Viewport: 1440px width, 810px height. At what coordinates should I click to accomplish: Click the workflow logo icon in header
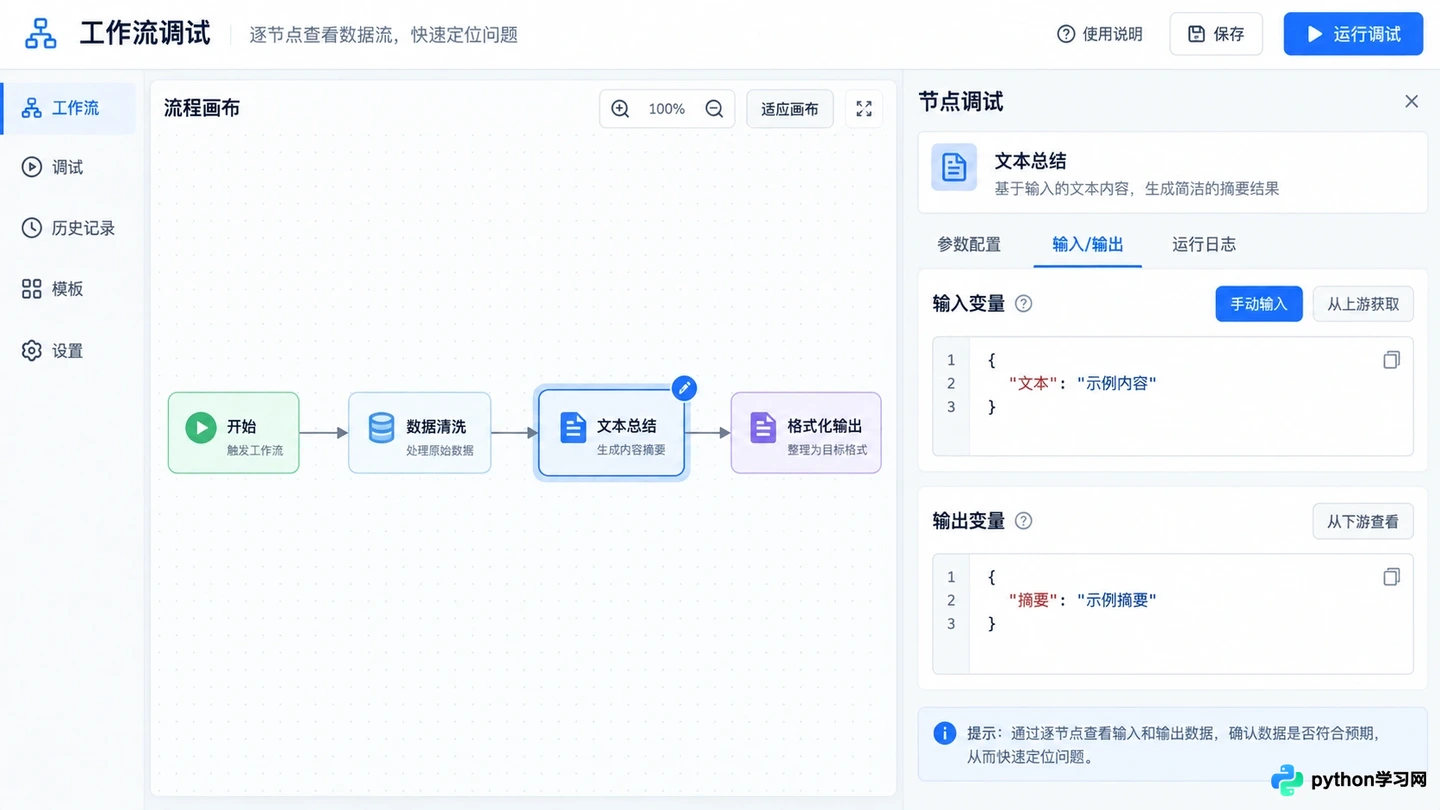pos(41,33)
